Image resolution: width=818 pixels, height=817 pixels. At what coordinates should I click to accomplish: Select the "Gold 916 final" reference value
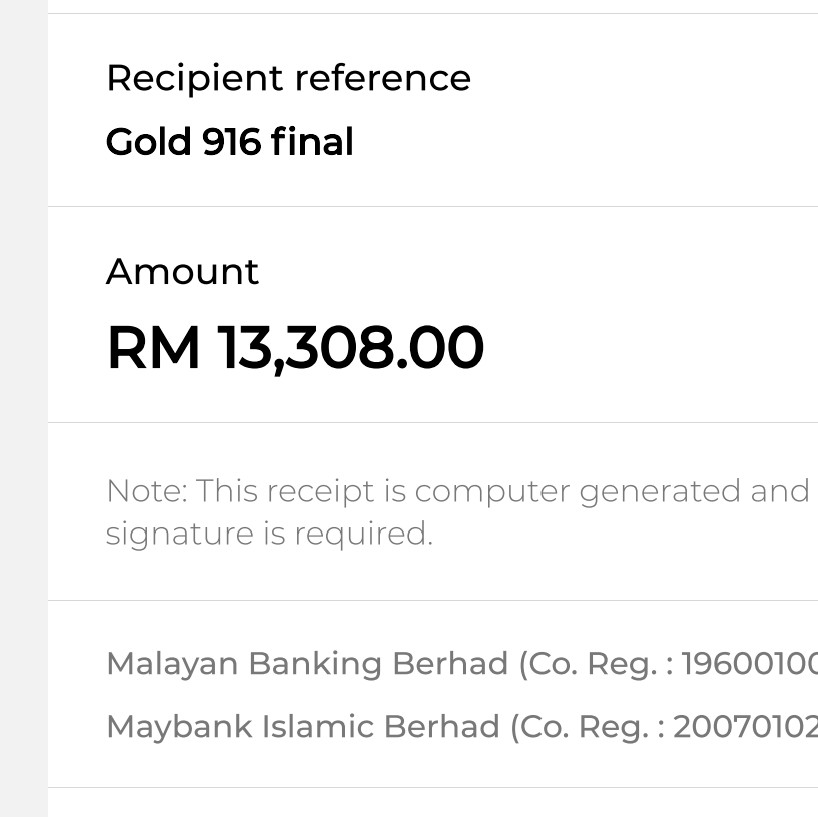[230, 142]
